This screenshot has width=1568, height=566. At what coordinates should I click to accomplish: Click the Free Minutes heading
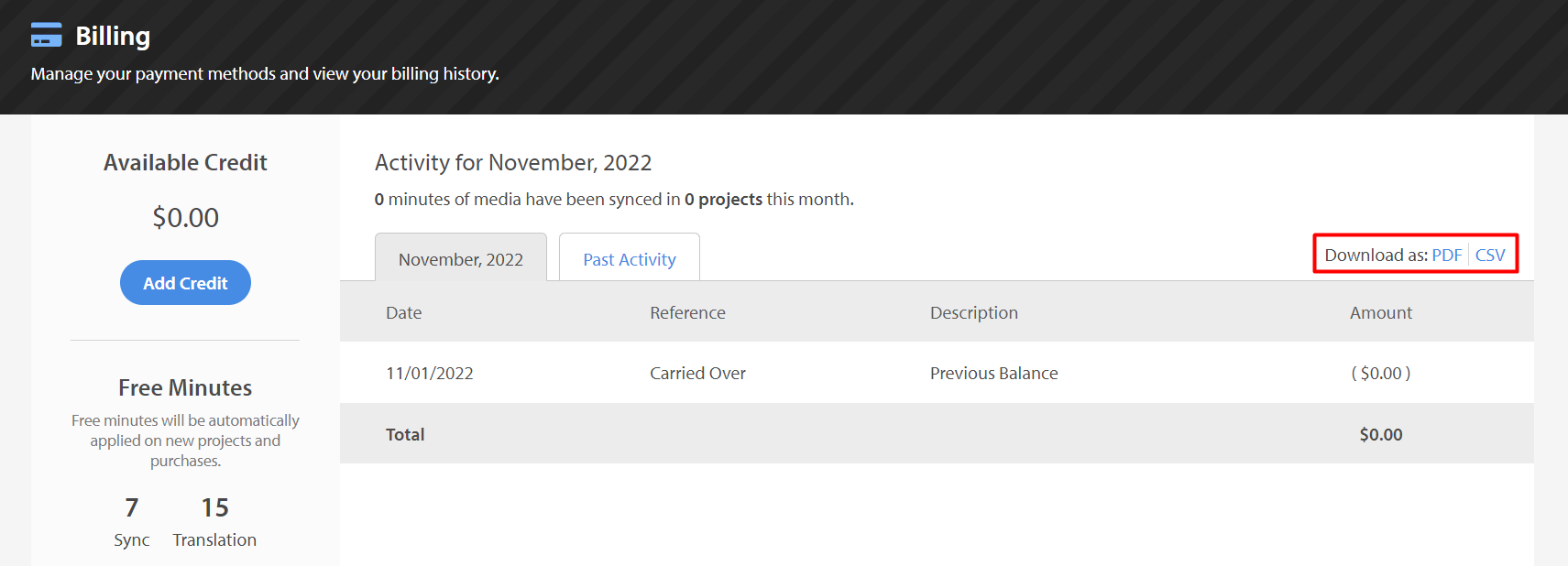click(185, 387)
